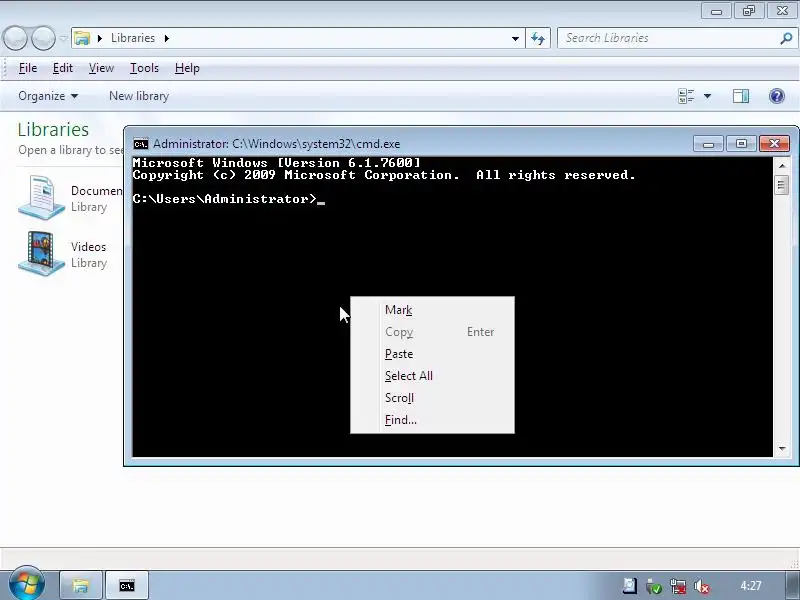Screen dimensions: 800x600
Task: Click the change view icon in Explorer toolbar
Action: (x=686, y=96)
